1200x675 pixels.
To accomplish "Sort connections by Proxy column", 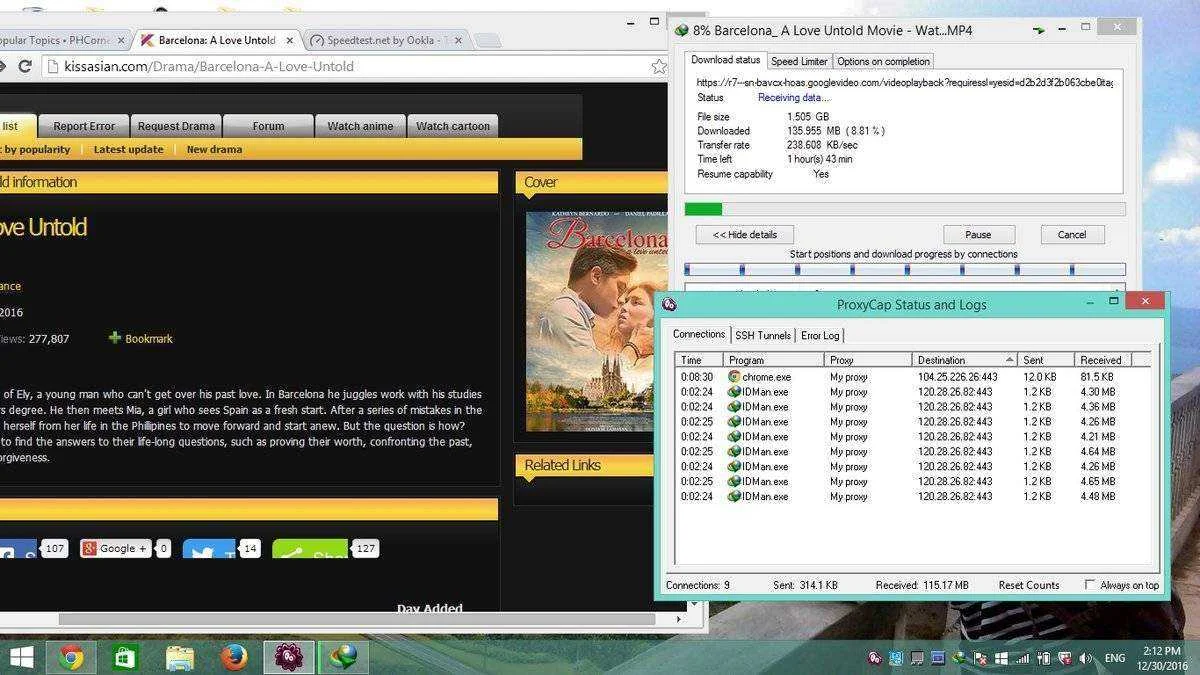I will (x=868, y=360).
